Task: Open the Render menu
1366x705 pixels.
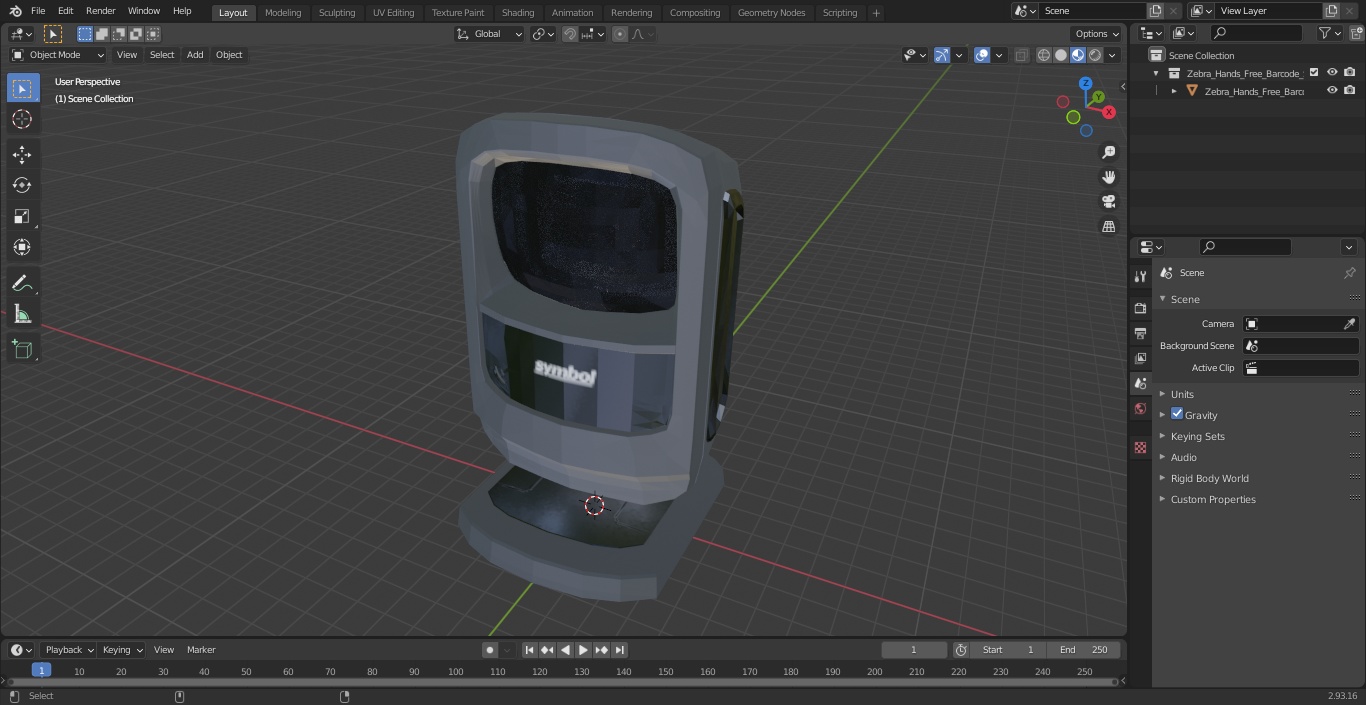Action: [100, 11]
